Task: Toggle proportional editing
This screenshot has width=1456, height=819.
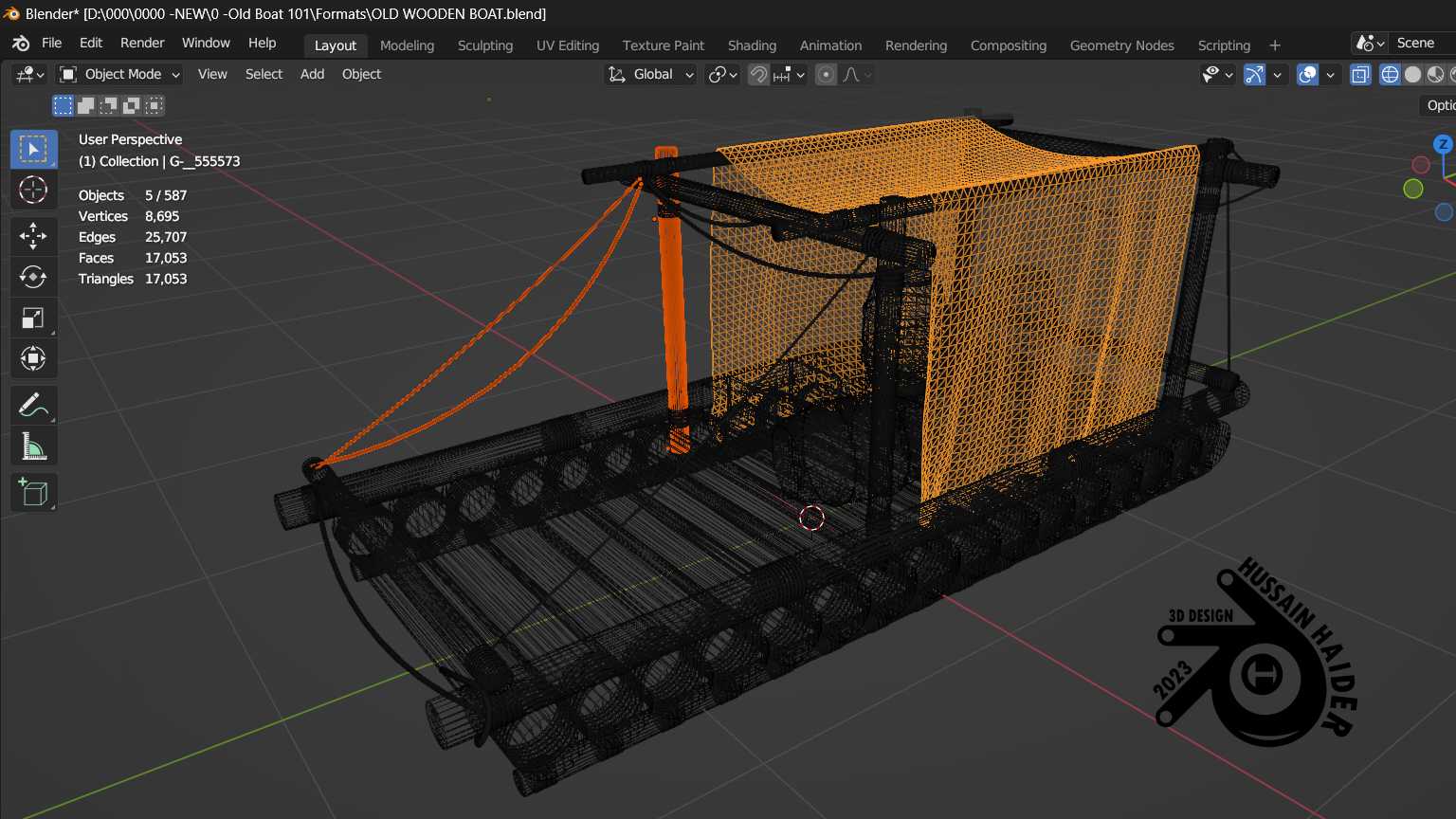Action: [827, 74]
